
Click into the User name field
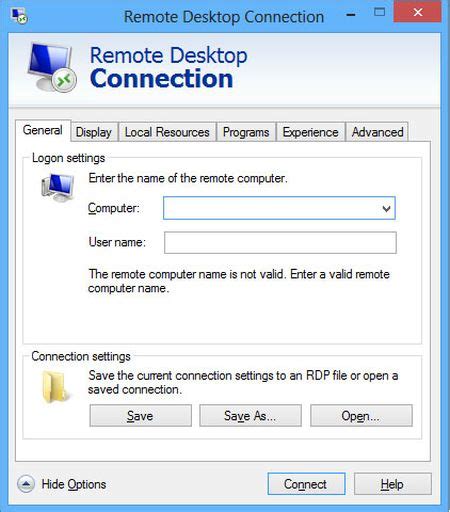[x=280, y=243]
